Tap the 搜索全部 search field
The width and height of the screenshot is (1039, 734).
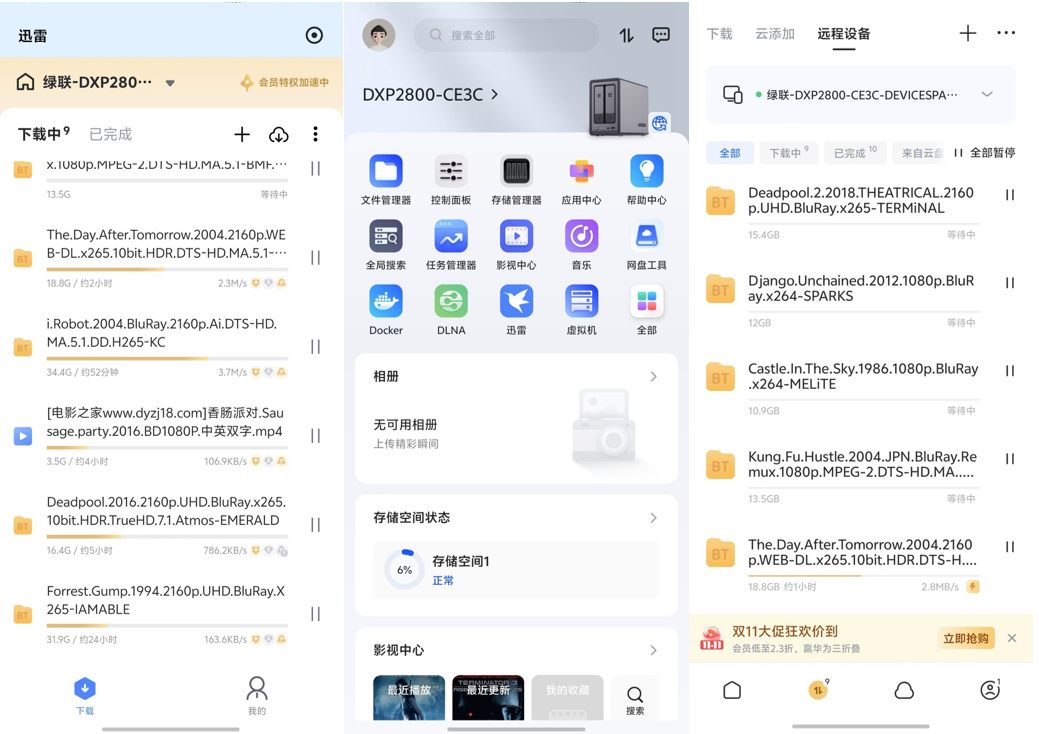(x=506, y=35)
